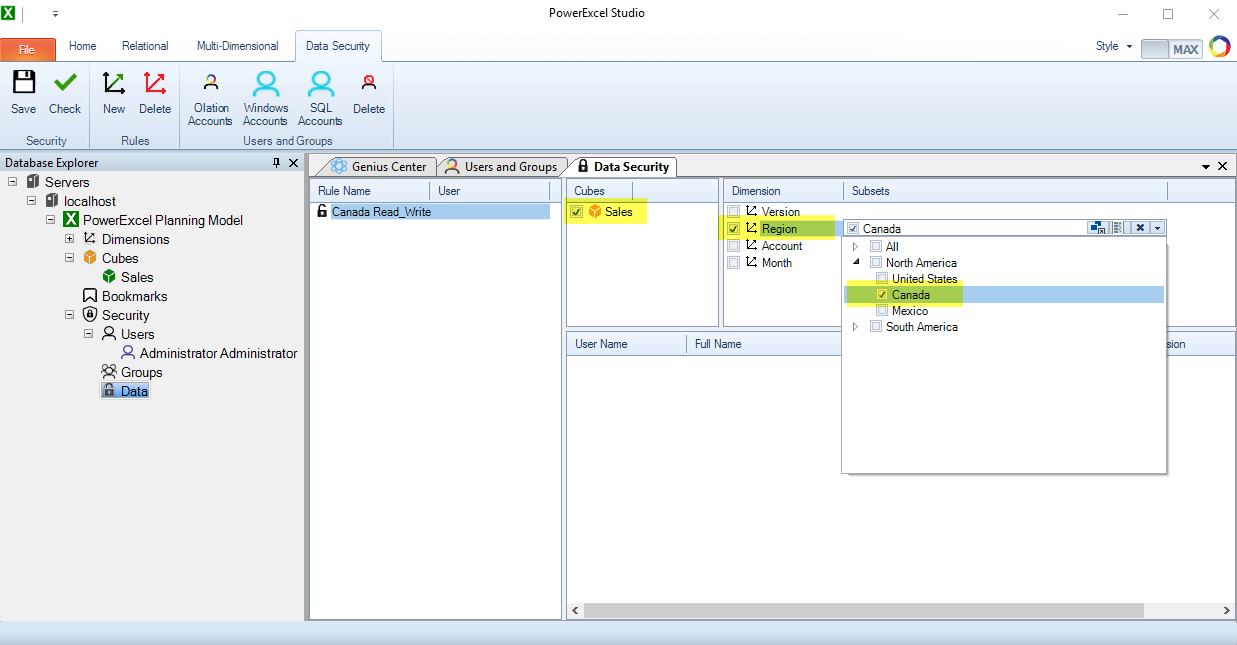
Task: Pin the Database Explorer panel
Action: coord(277,163)
